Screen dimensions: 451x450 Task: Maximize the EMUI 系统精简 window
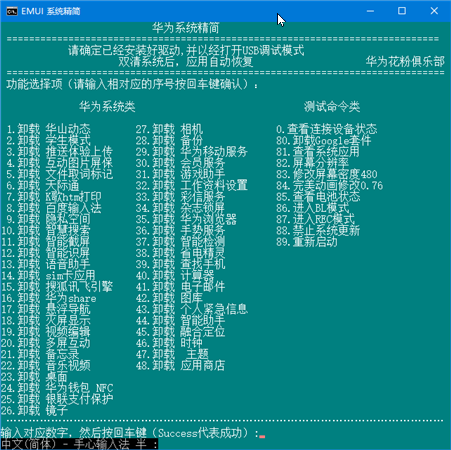click(402, 11)
